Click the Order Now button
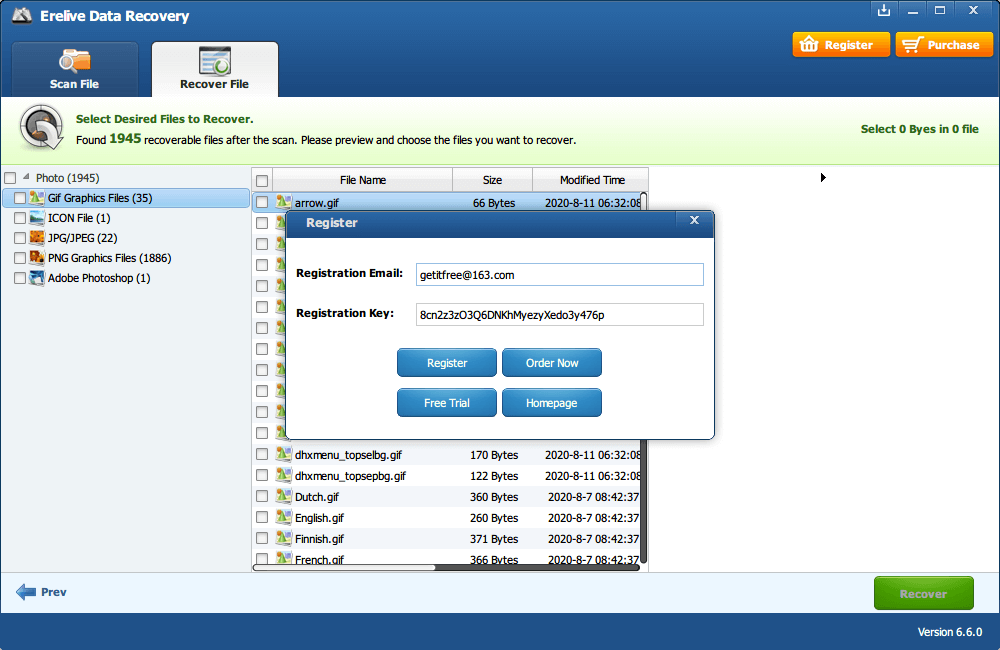Screen dimensions: 1000x650 [552, 363]
